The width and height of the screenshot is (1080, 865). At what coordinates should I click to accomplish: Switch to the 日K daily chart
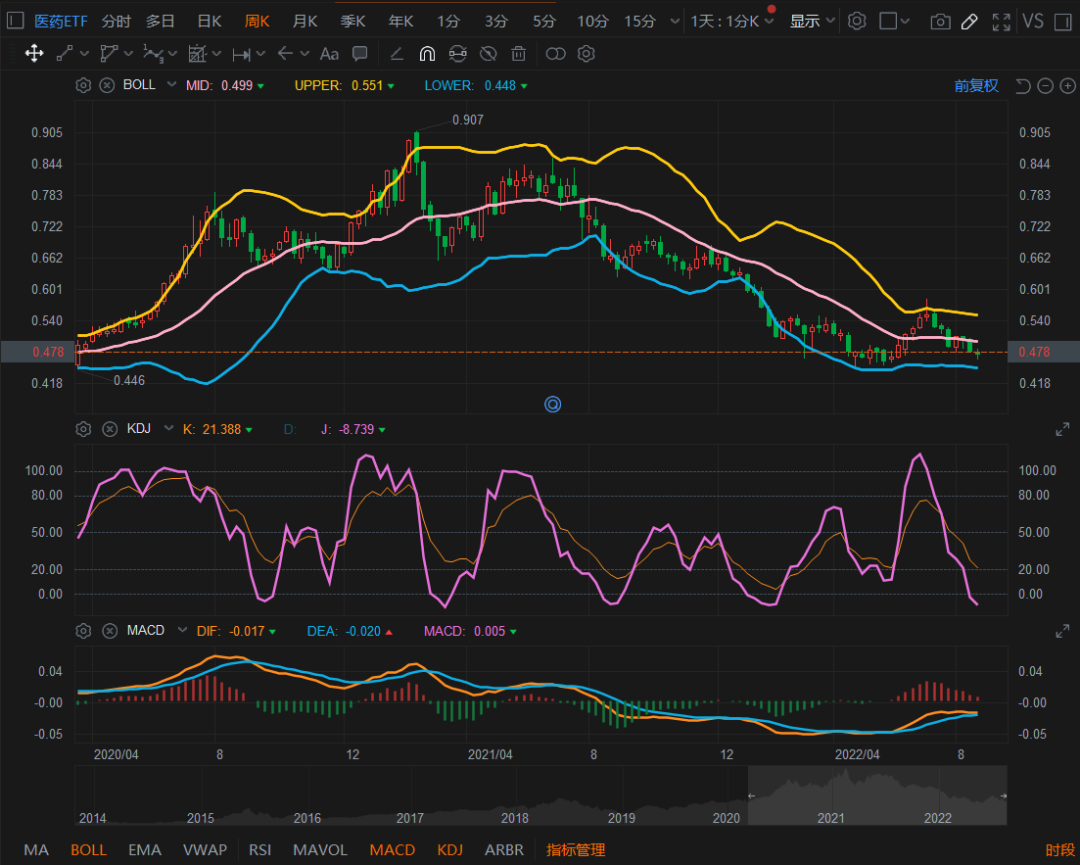click(x=209, y=21)
